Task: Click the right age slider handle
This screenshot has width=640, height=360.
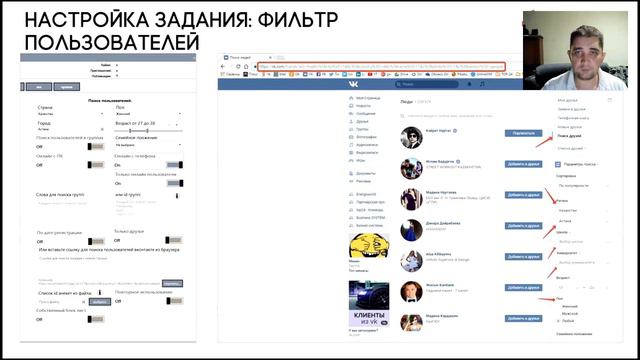Action: click(x=147, y=131)
